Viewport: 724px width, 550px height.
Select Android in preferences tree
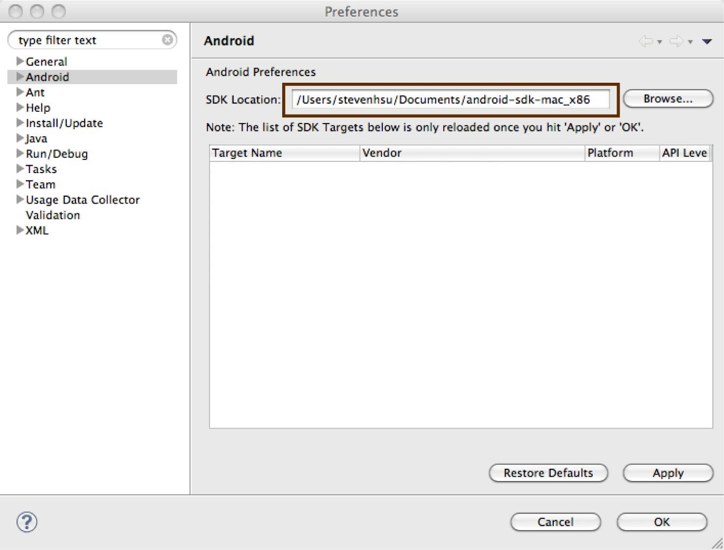[48, 77]
